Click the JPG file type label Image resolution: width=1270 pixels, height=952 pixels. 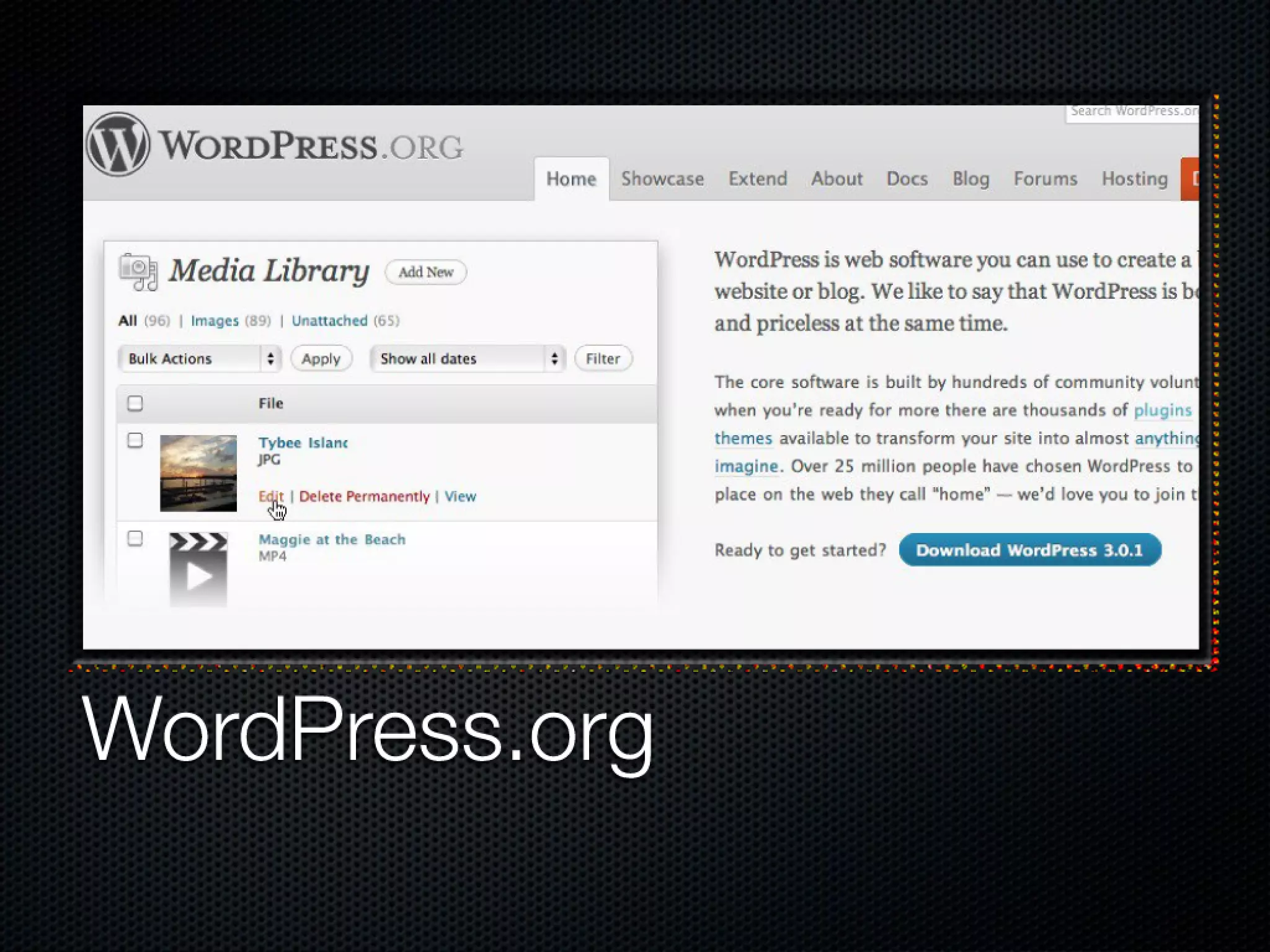[270, 460]
